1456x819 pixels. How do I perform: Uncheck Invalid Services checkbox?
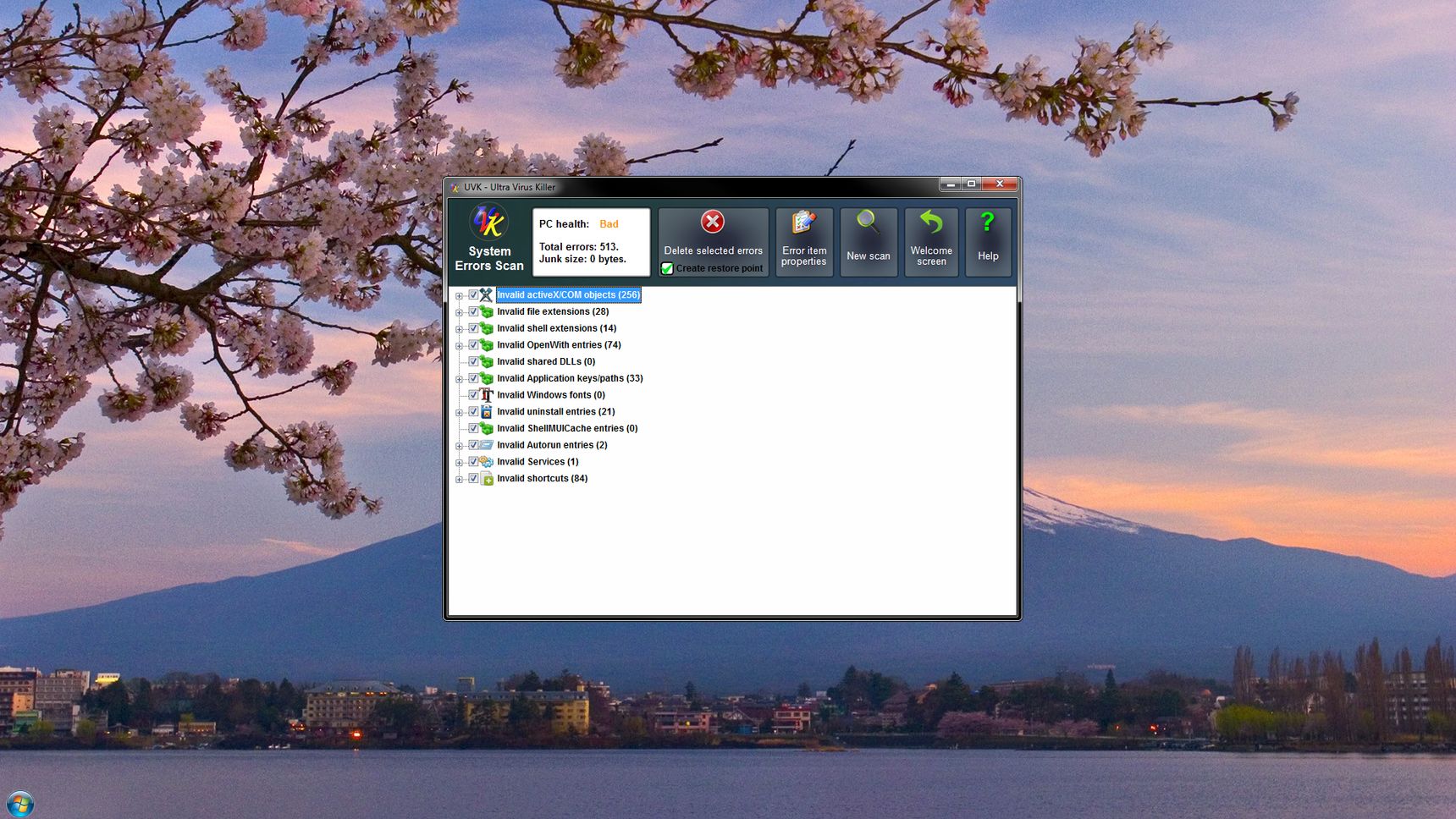[x=473, y=462]
